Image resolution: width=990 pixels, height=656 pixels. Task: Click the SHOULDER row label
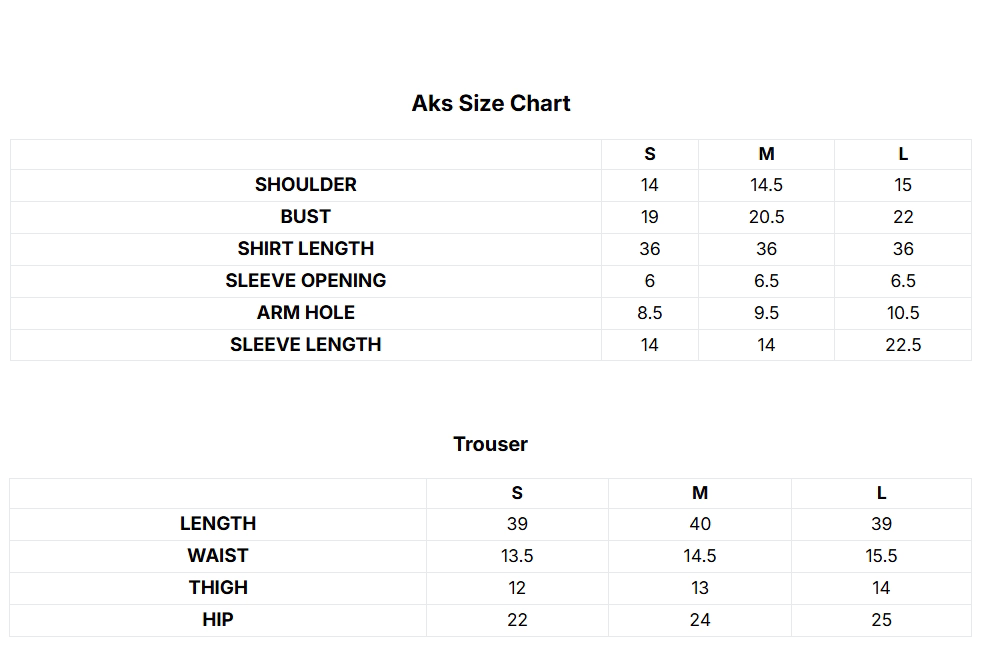(x=306, y=184)
